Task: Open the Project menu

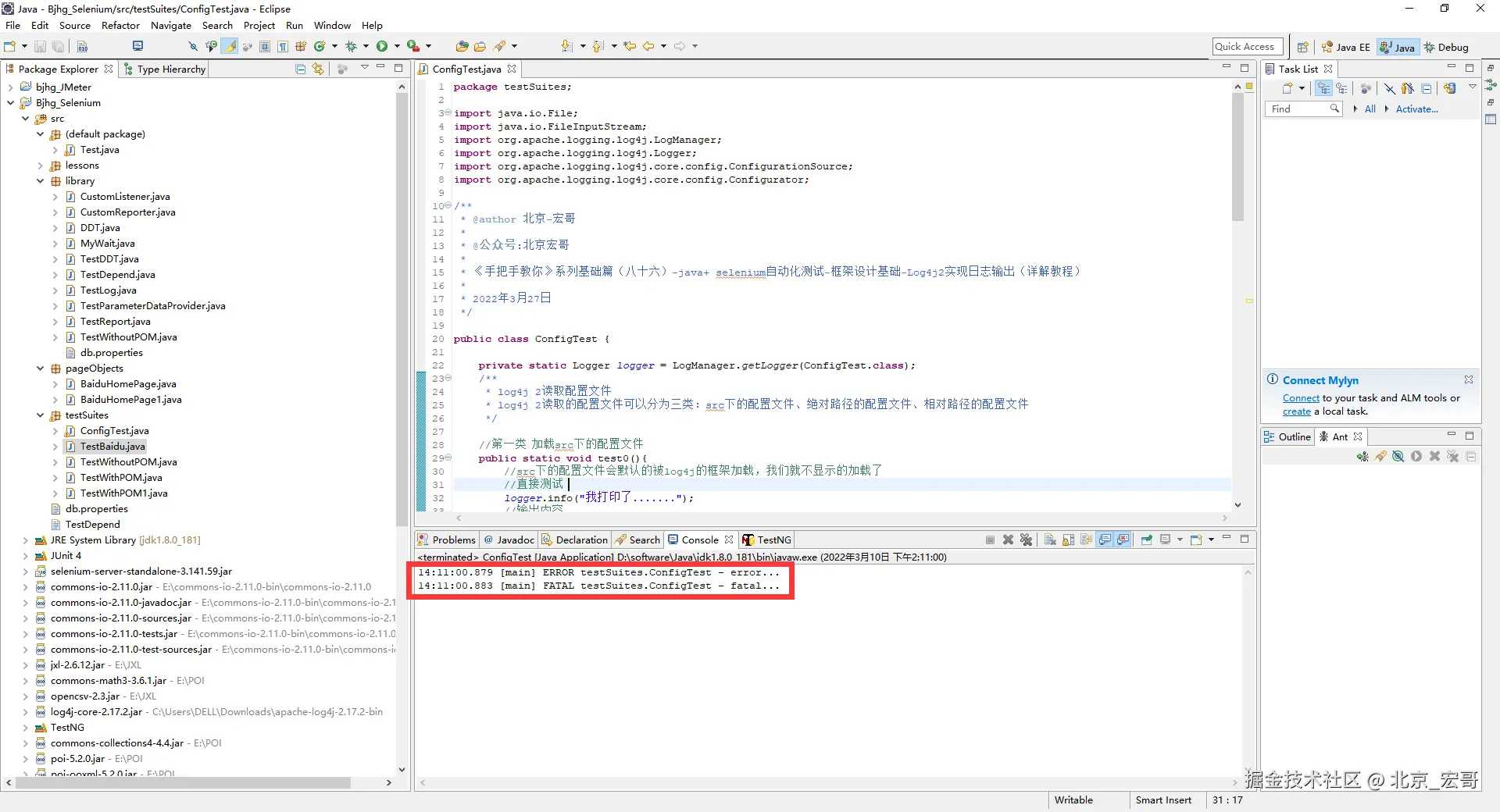Action: (259, 25)
